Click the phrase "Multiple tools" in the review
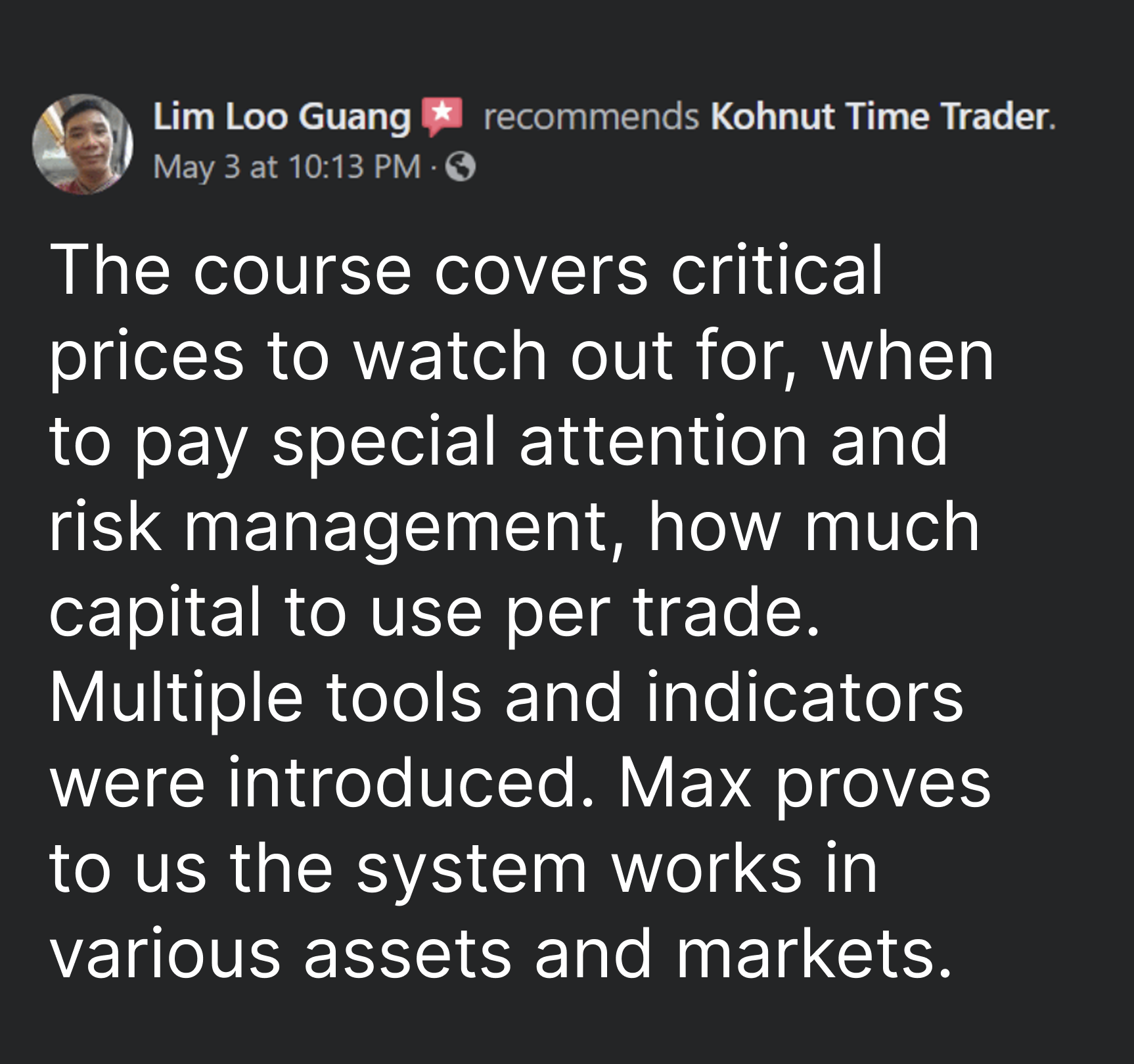 click(265, 697)
